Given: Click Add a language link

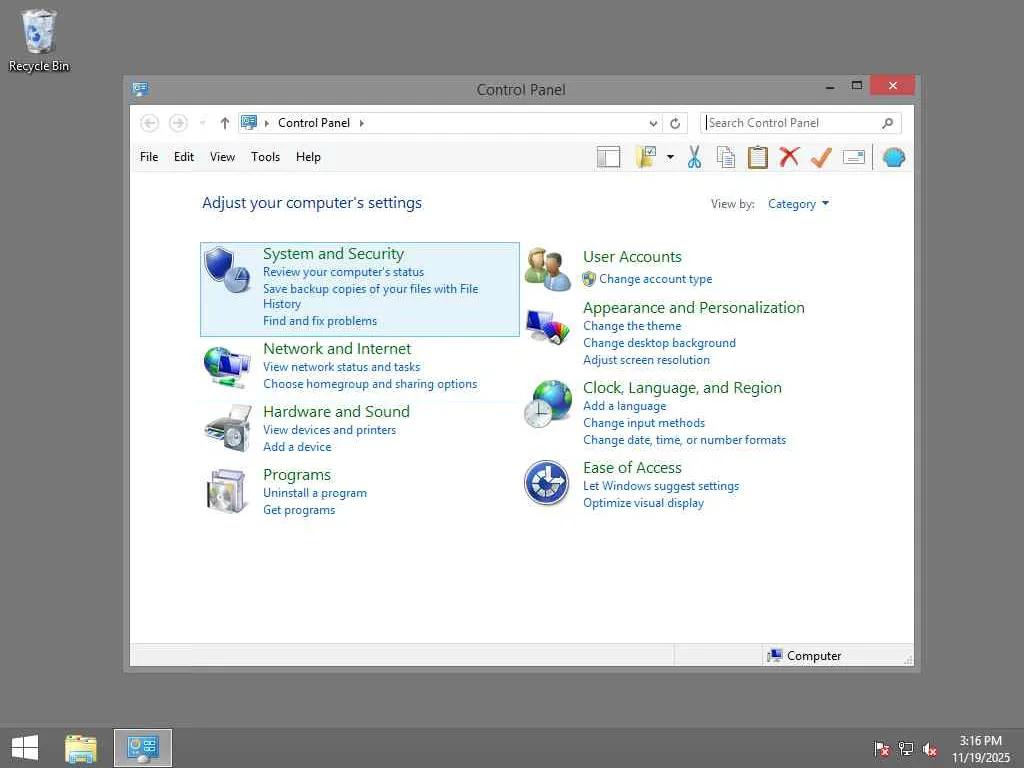Looking at the screenshot, I should [x=625, y=406].
